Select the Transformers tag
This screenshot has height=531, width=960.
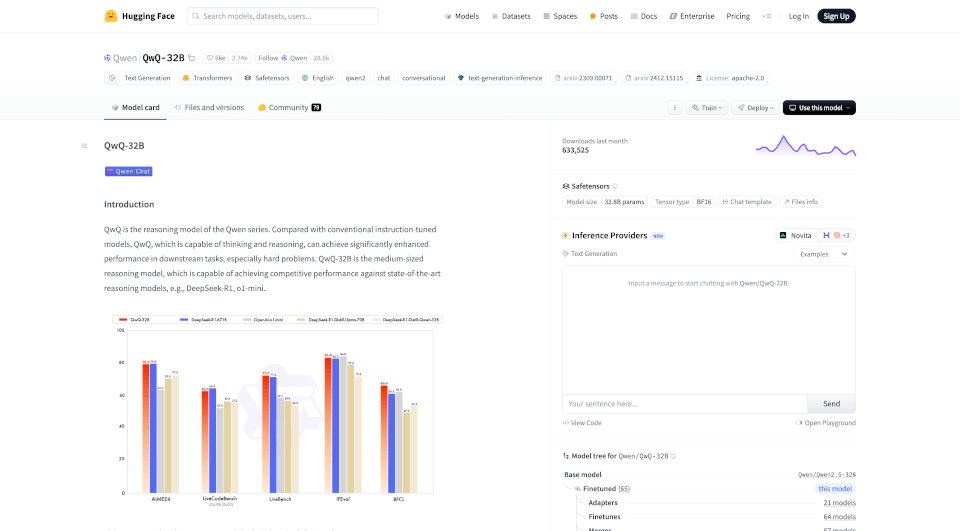207,78
